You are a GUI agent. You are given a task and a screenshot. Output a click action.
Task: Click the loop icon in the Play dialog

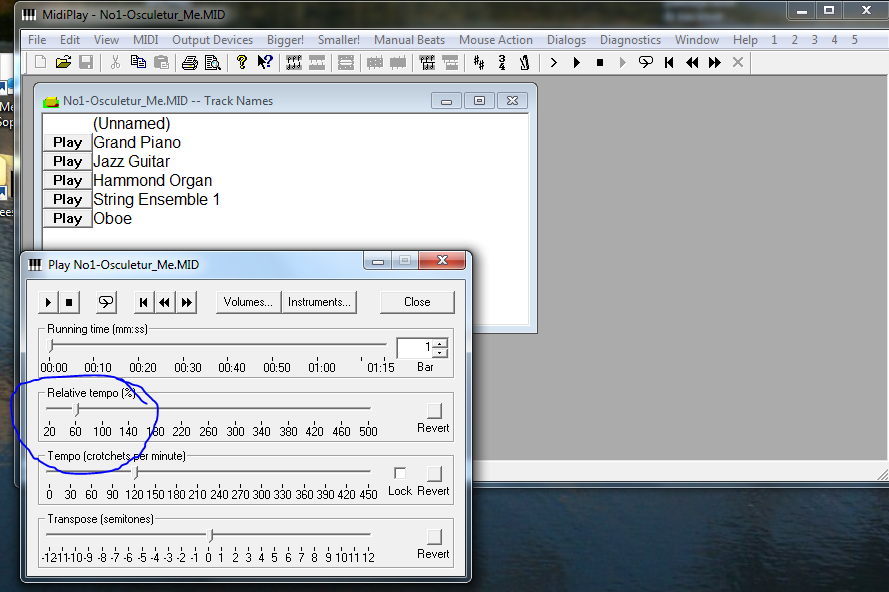[105, 302]
